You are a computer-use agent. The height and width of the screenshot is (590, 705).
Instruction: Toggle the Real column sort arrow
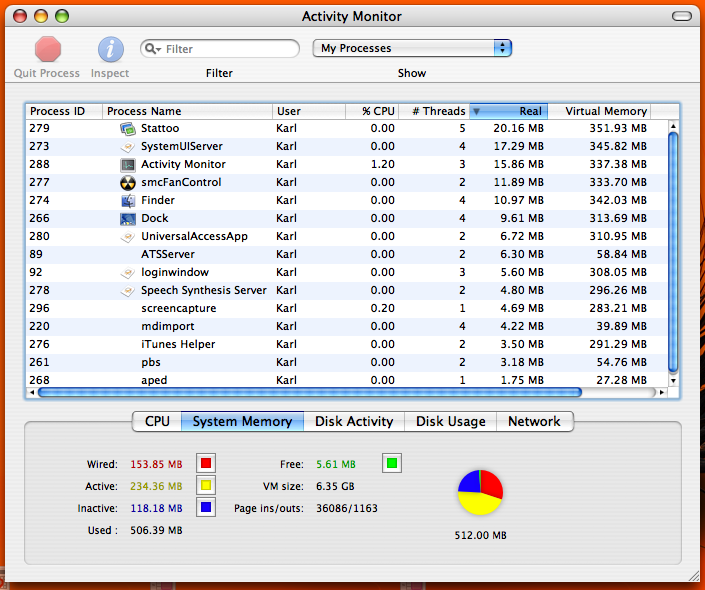coord(477,111)
